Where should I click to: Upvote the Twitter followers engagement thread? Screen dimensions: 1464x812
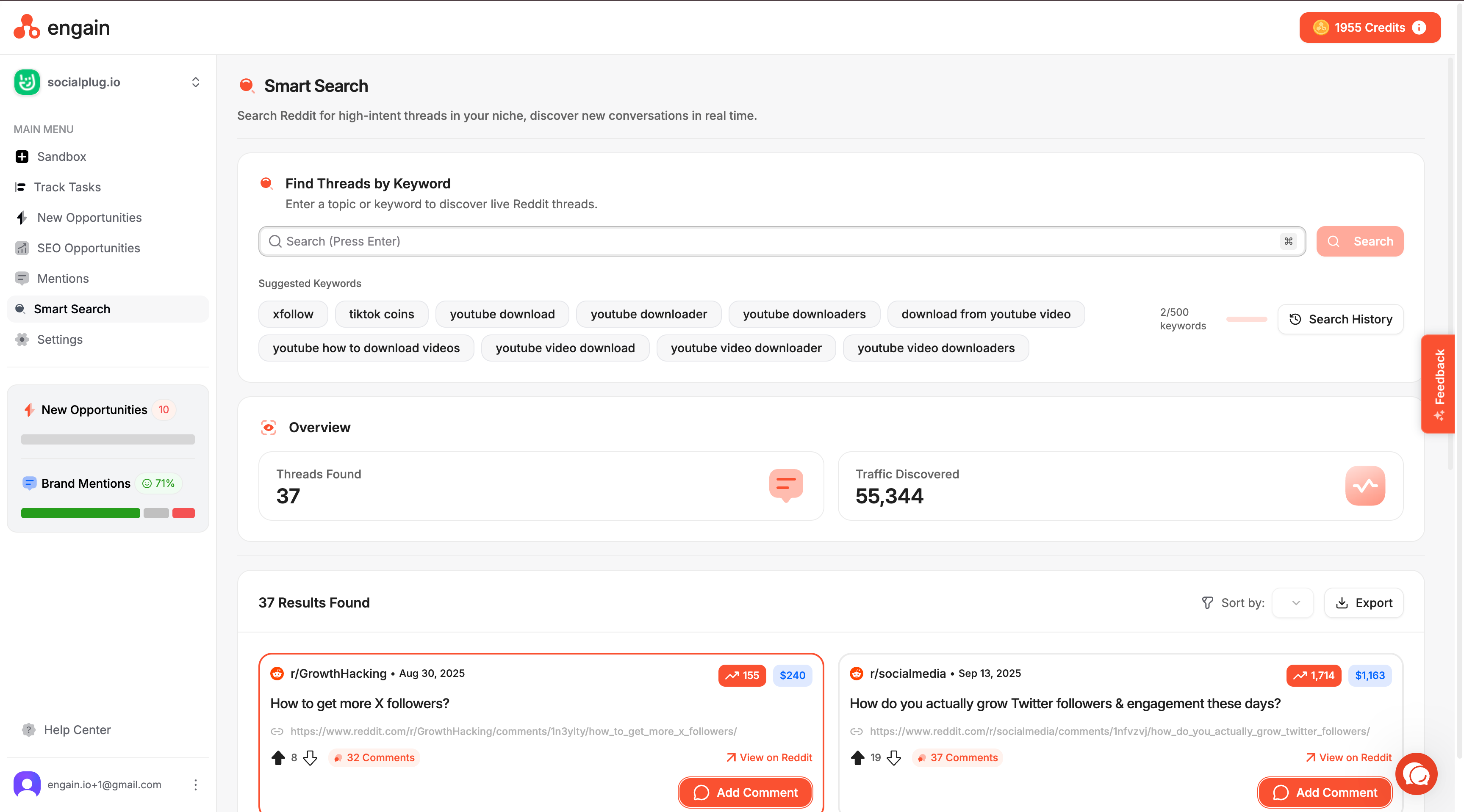click(857, 757)
